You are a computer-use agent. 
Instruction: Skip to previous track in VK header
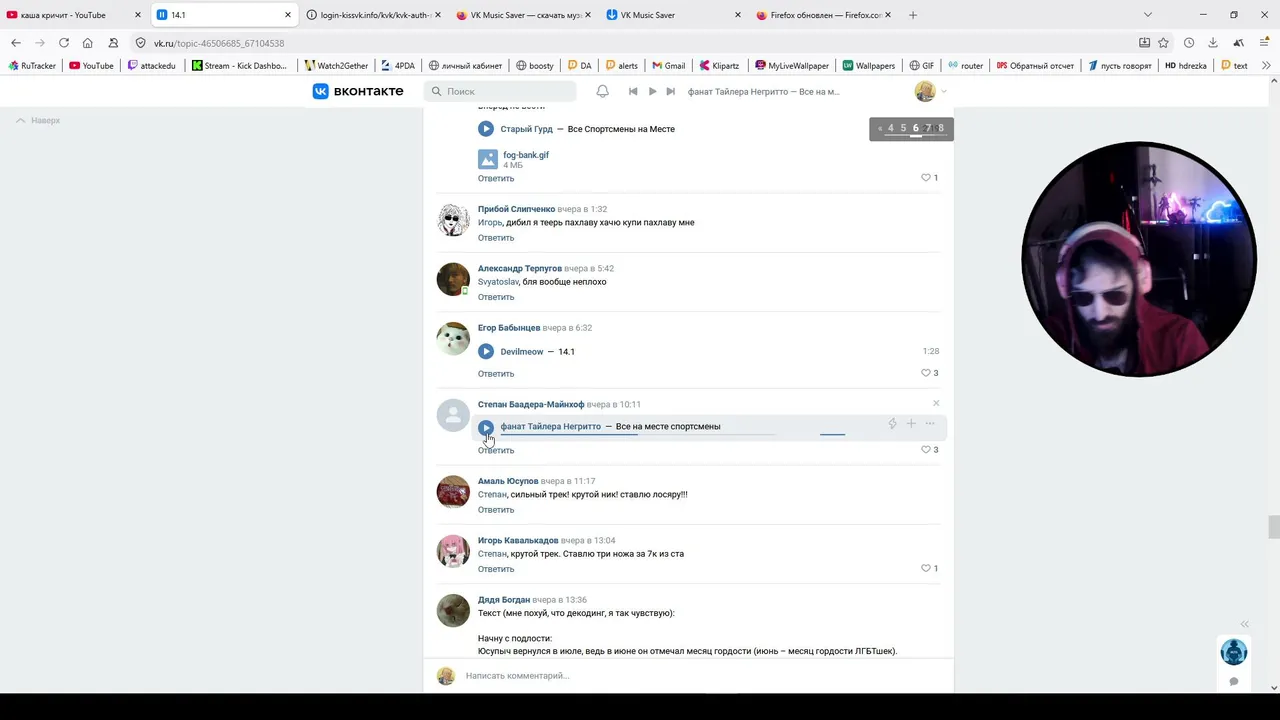(633, 91)
